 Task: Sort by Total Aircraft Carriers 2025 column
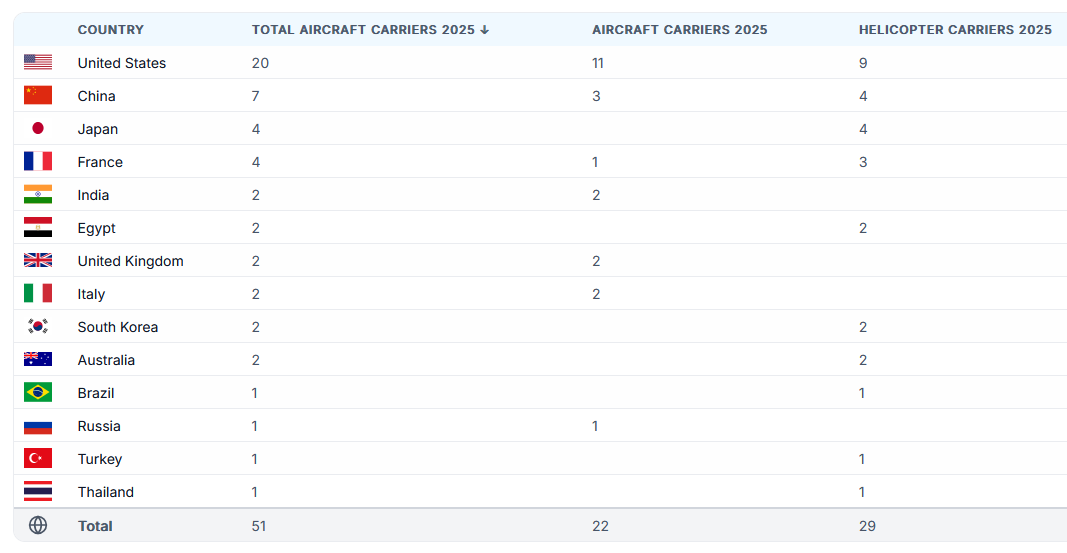pos(363,30)
